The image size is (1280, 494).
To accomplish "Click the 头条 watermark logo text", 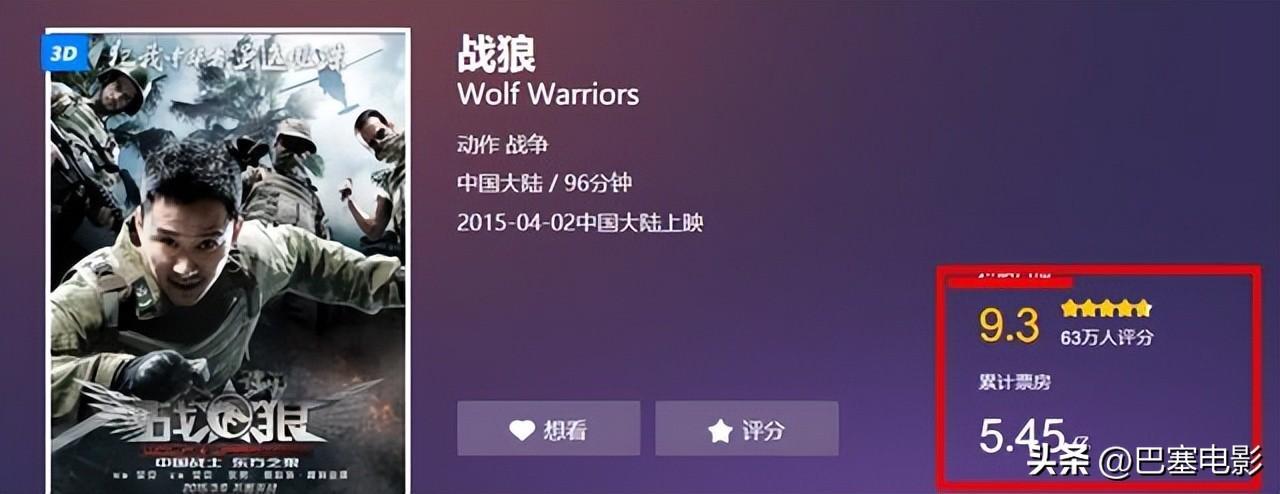I will click(x=1060, y=463).
